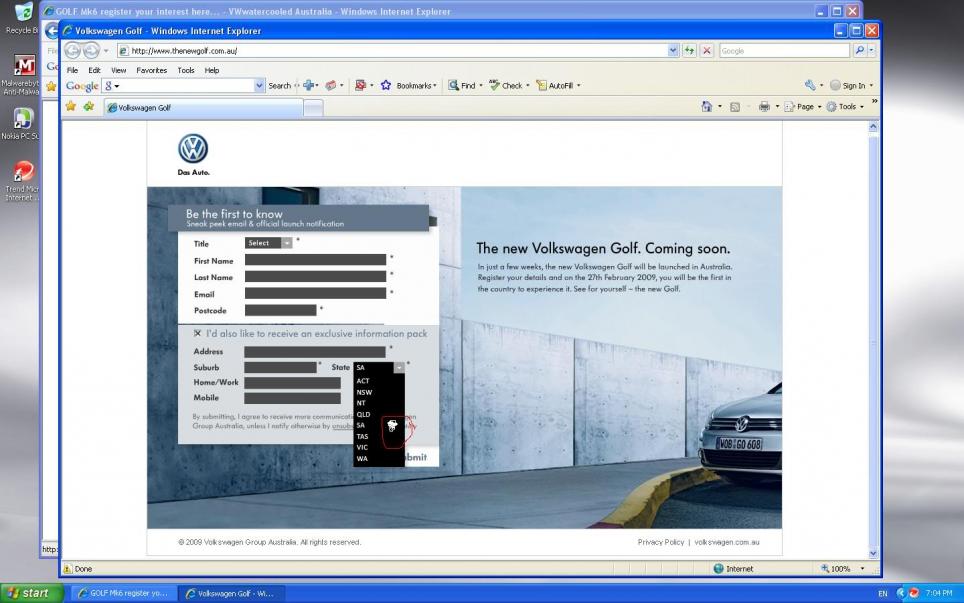Viewport: 964px width, 603px height.
Task: Open the address bar URL history dropdown
Action: [673, 50]
